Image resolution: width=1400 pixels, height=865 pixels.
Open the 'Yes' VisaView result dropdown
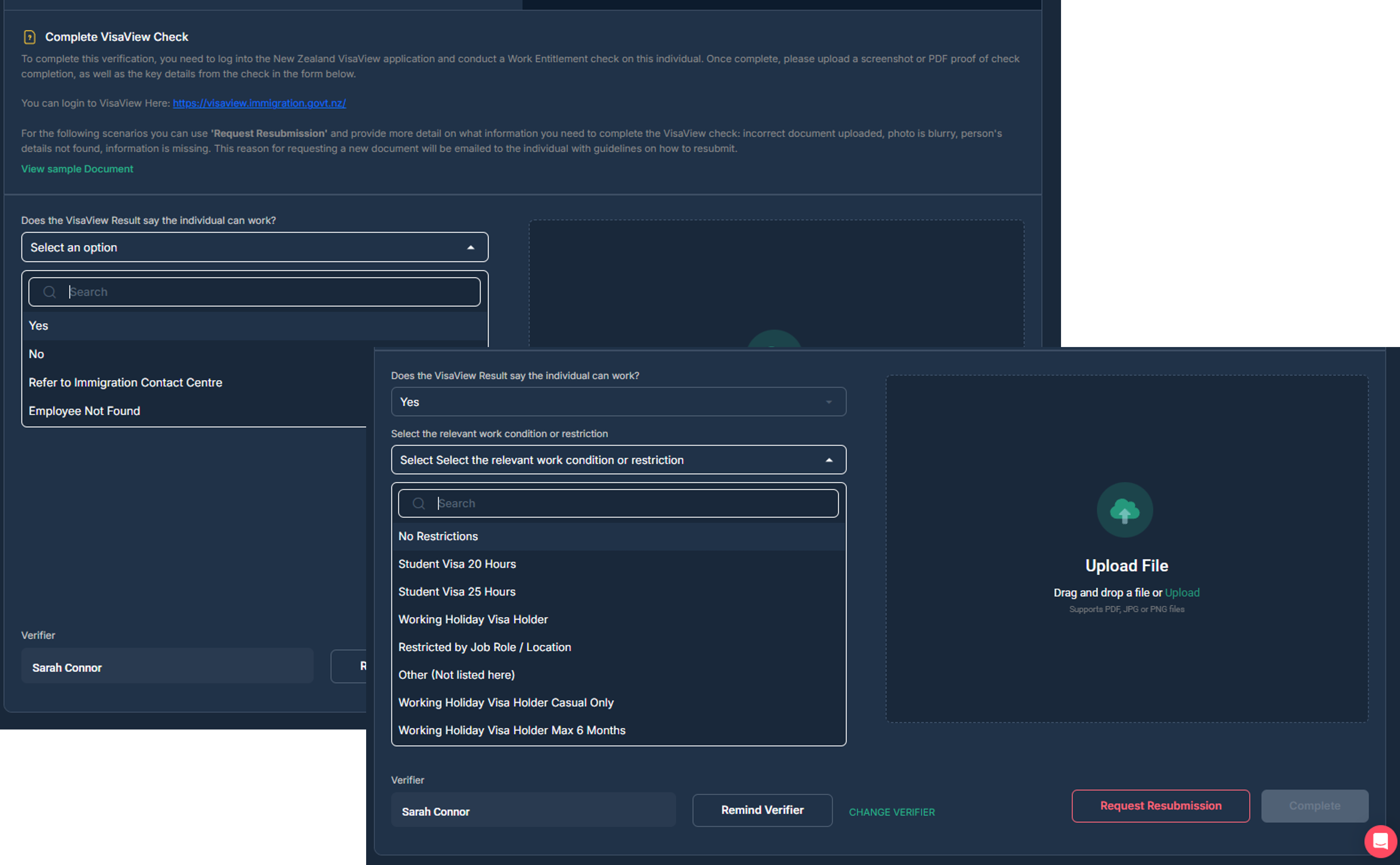[619, 402]
